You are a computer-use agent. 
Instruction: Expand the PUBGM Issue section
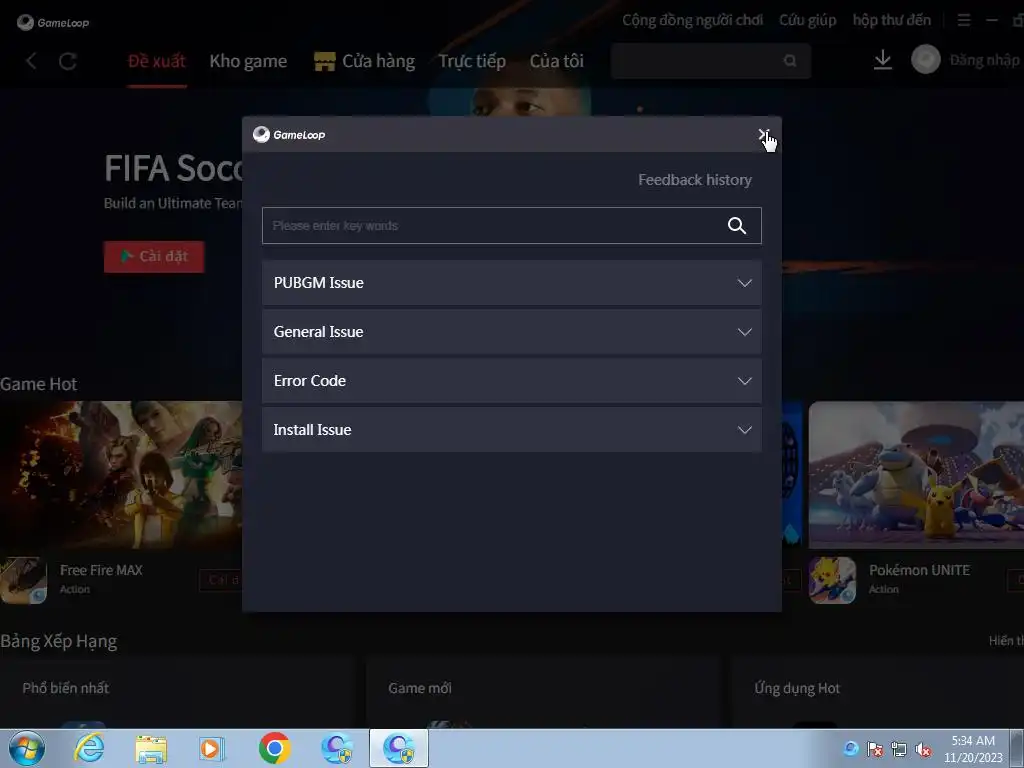pyautogui.click(x=511, y=283)
